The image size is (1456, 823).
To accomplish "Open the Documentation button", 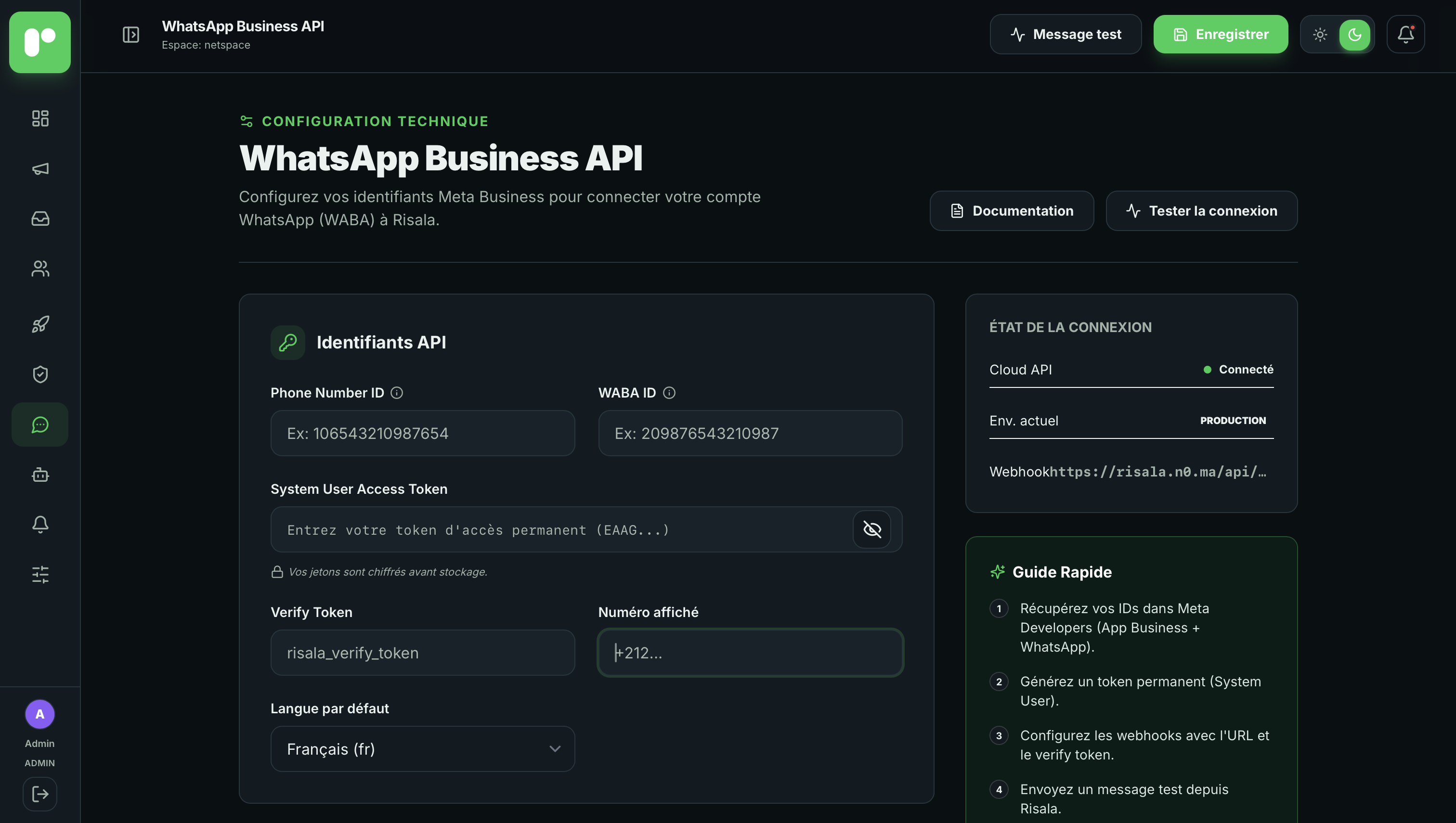I will 1012,211.
